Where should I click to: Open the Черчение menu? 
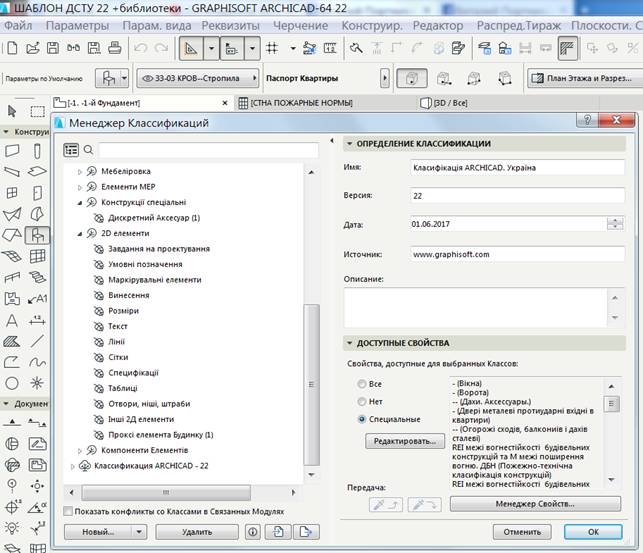301,25
